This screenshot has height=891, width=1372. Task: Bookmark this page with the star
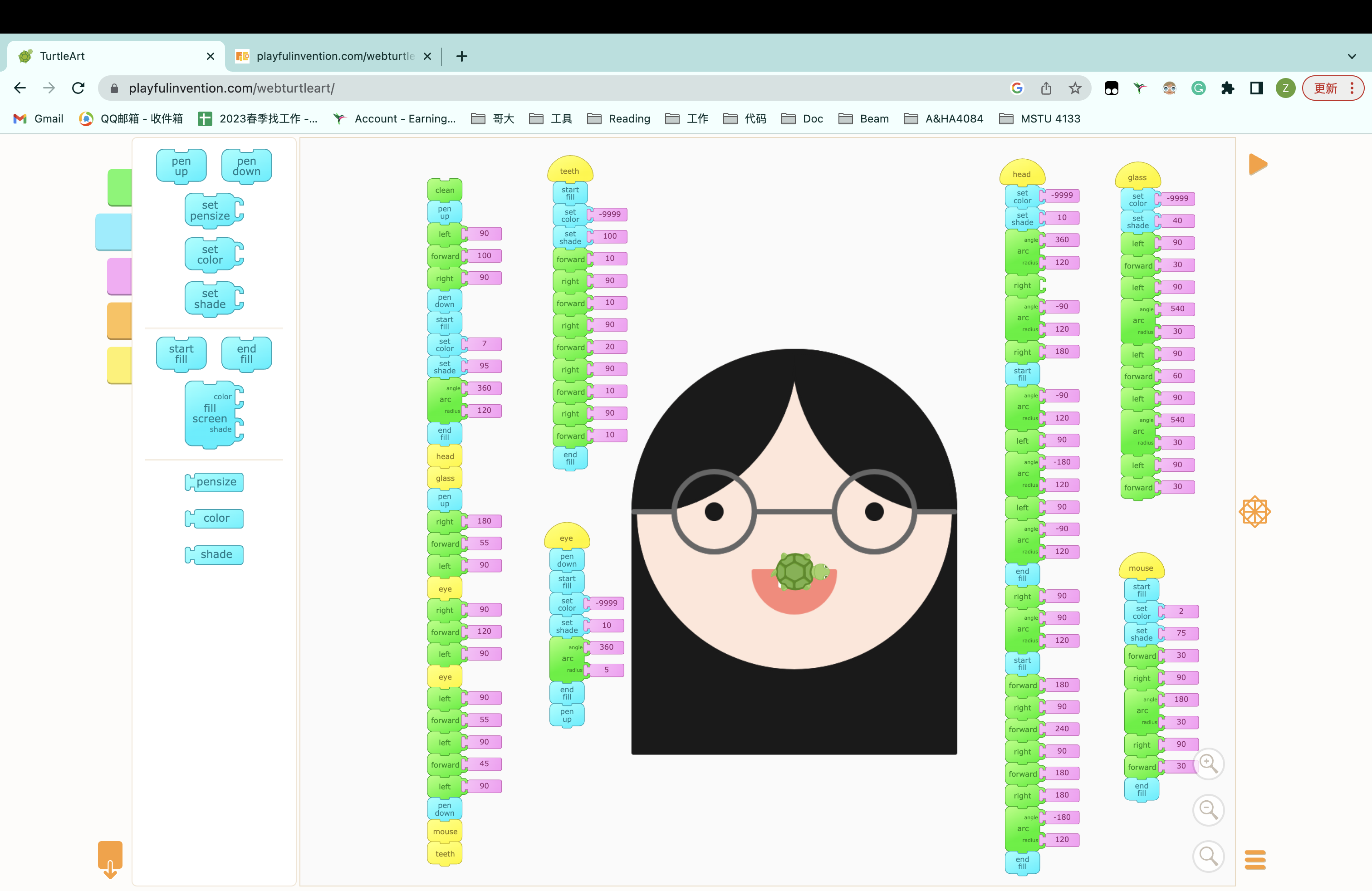pyautogui.click(x=1074, y=88)
